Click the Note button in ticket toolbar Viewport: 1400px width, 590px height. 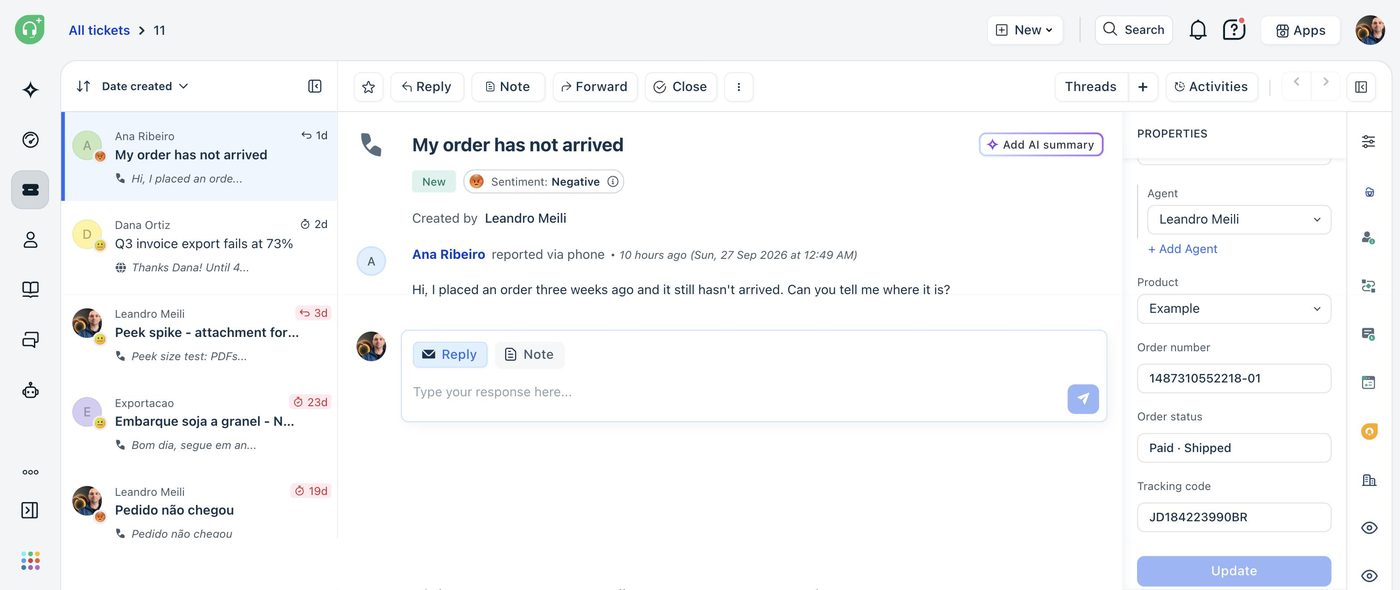click(508, 87)
